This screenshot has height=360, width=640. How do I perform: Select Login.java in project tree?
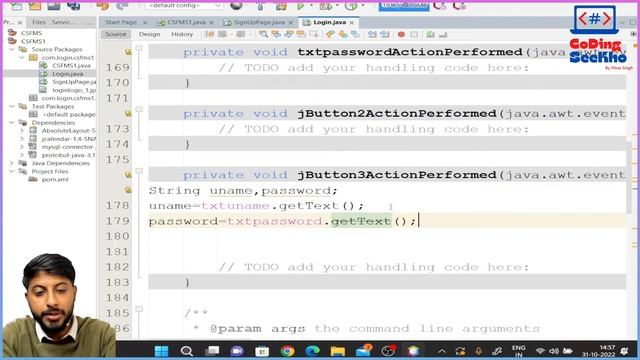[x=67, y=74]
